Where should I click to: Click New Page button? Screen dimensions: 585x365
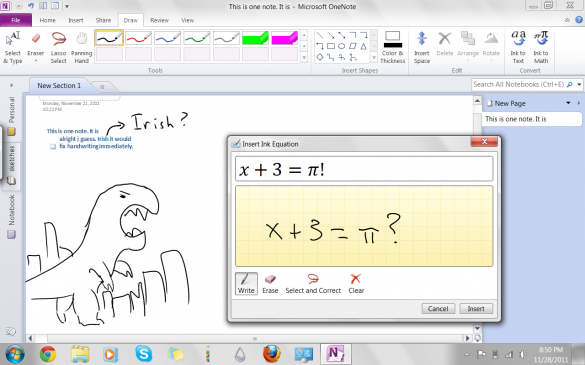click(x=506, y=103)
